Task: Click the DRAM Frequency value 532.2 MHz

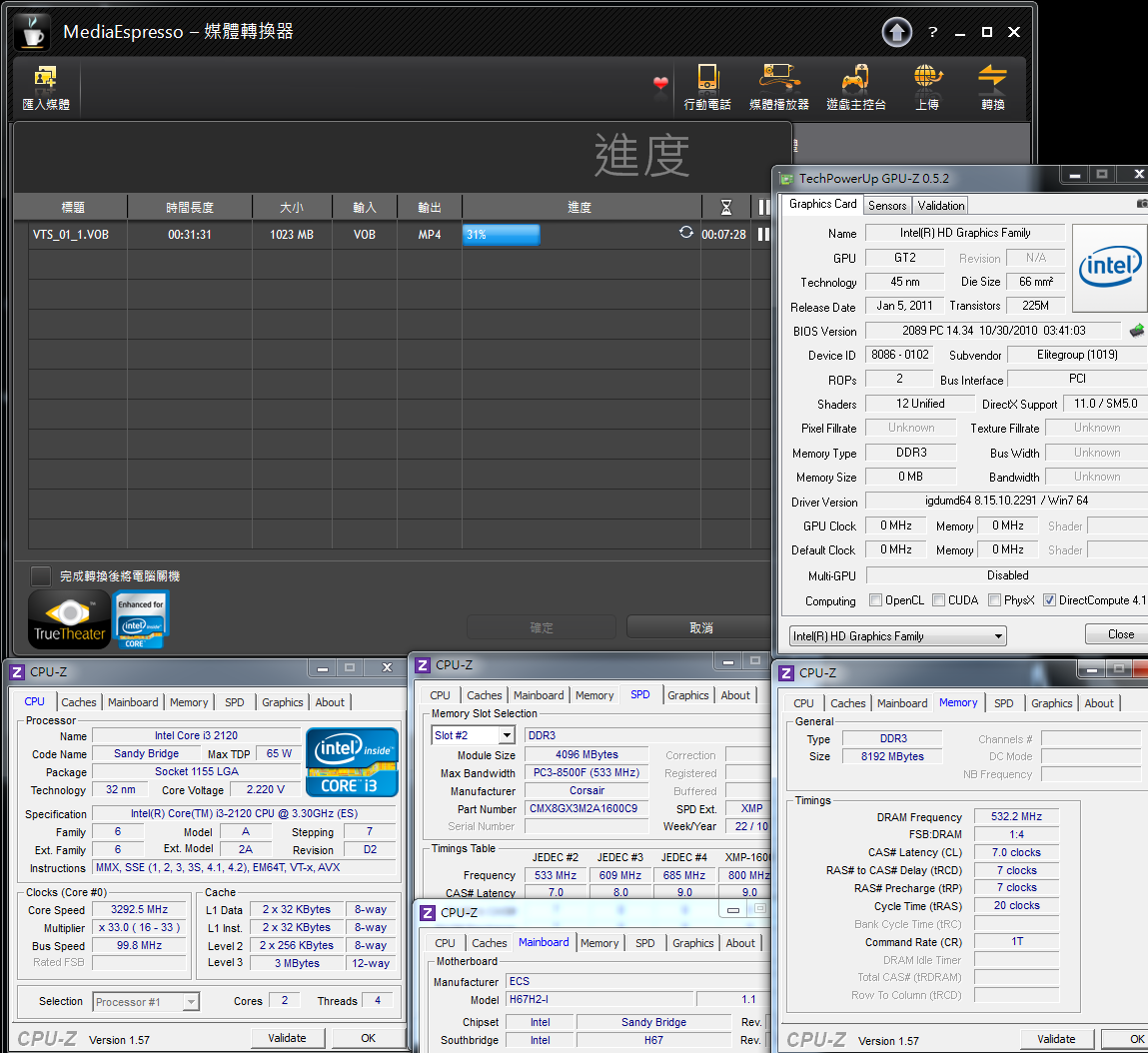Action: (x=1016, y=816)
